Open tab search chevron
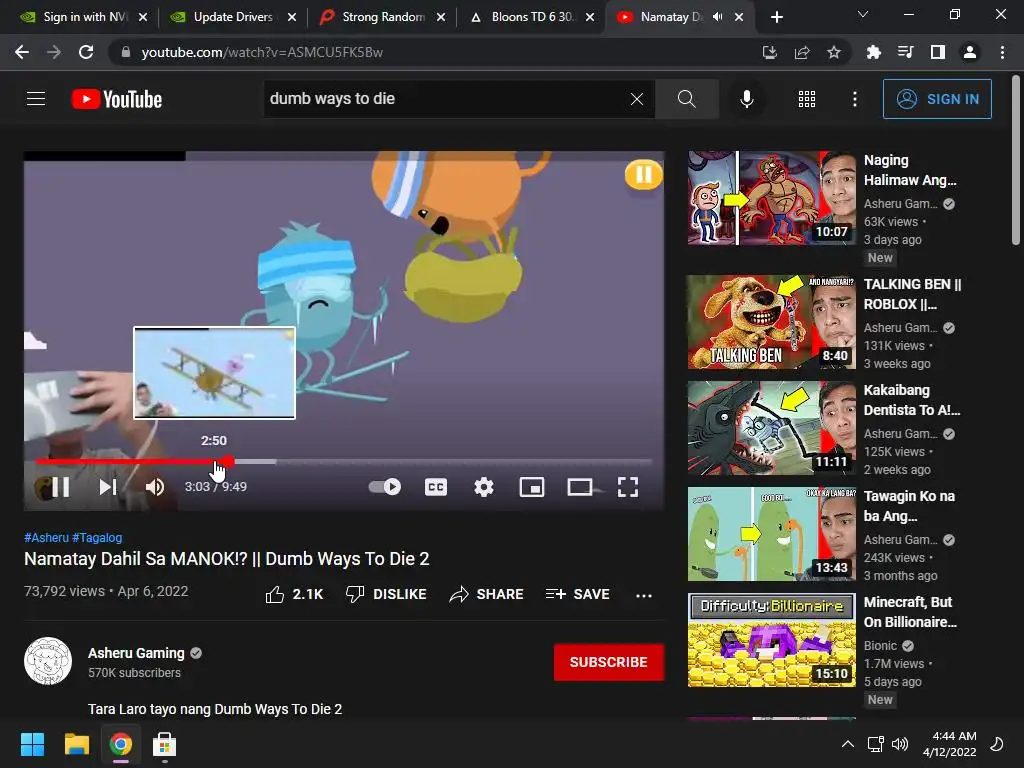The height and width of the screenshot is (768, 1024). coord(863,14)
